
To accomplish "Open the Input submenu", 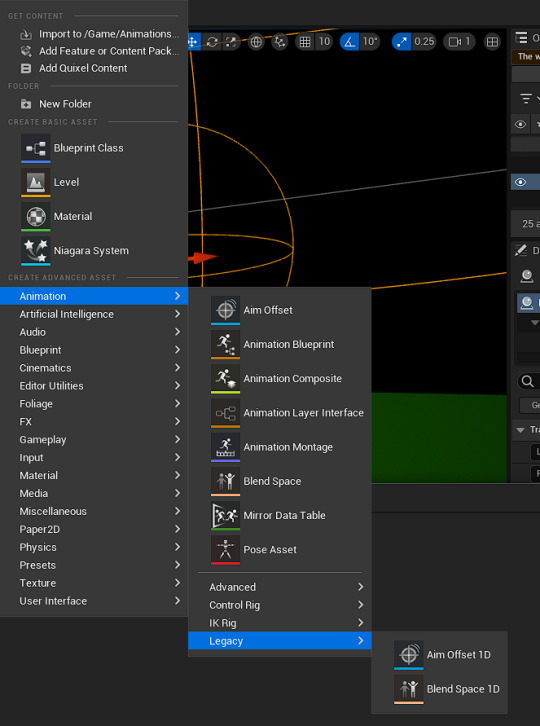I will click(94, 458).
